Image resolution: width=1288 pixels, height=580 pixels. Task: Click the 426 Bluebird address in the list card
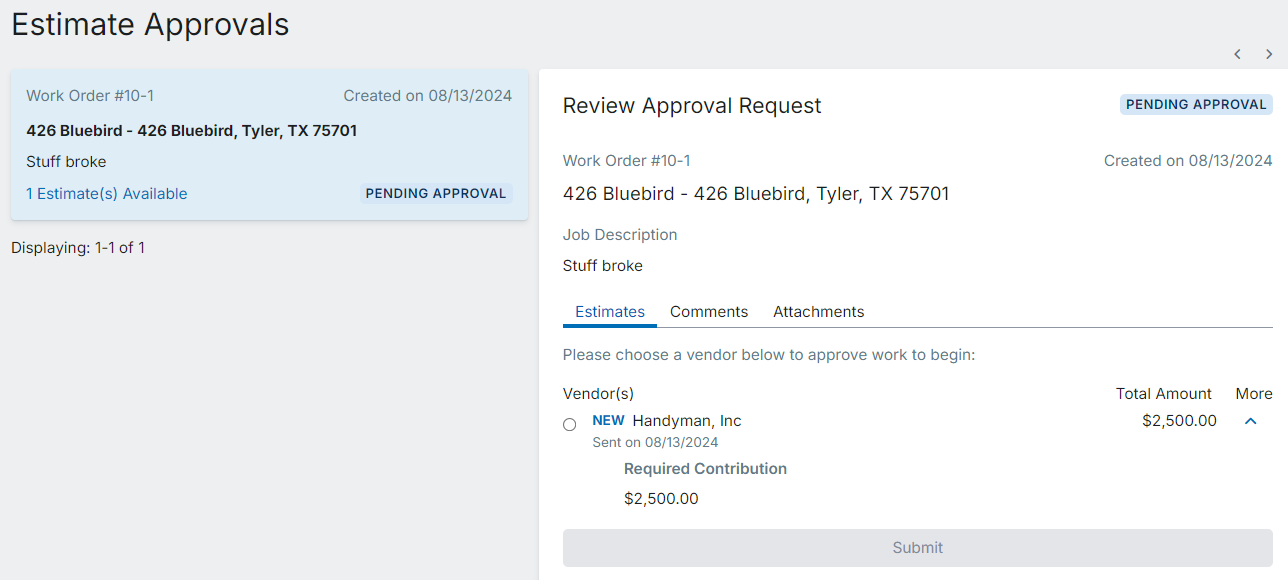(191, 131)
